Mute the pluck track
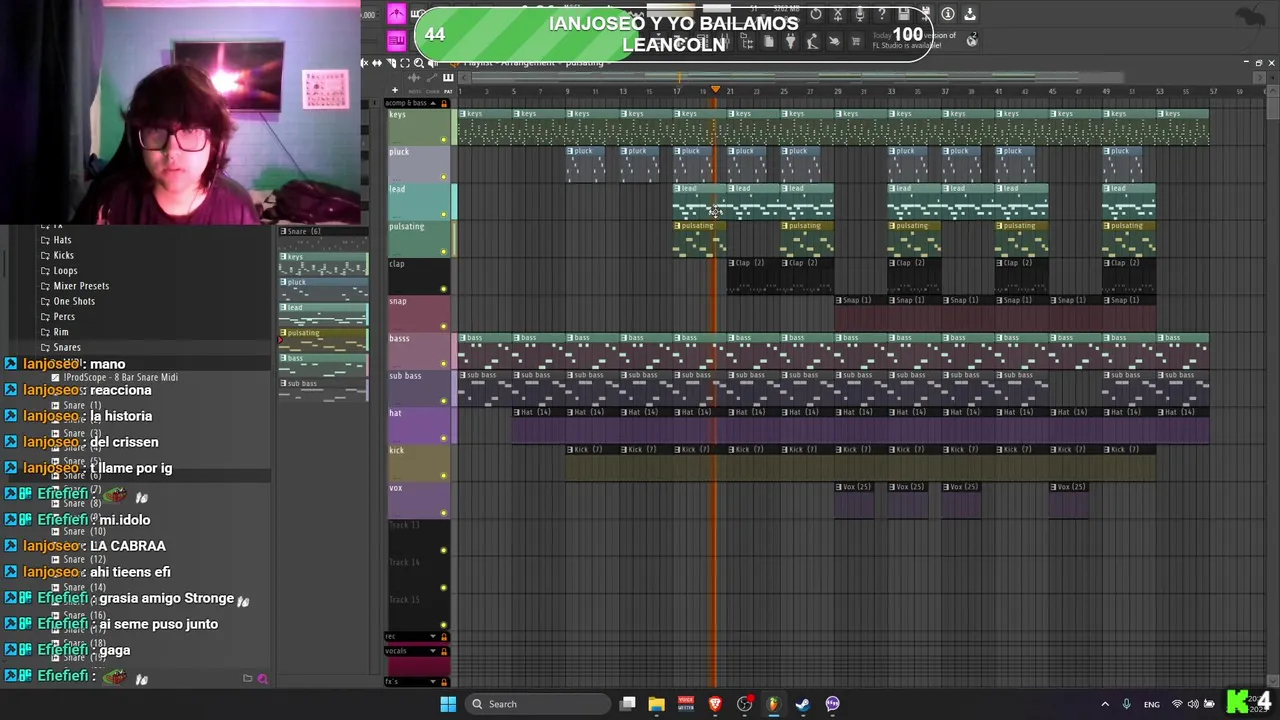Viewport: 1280px width, 720px height. point(443,177)
